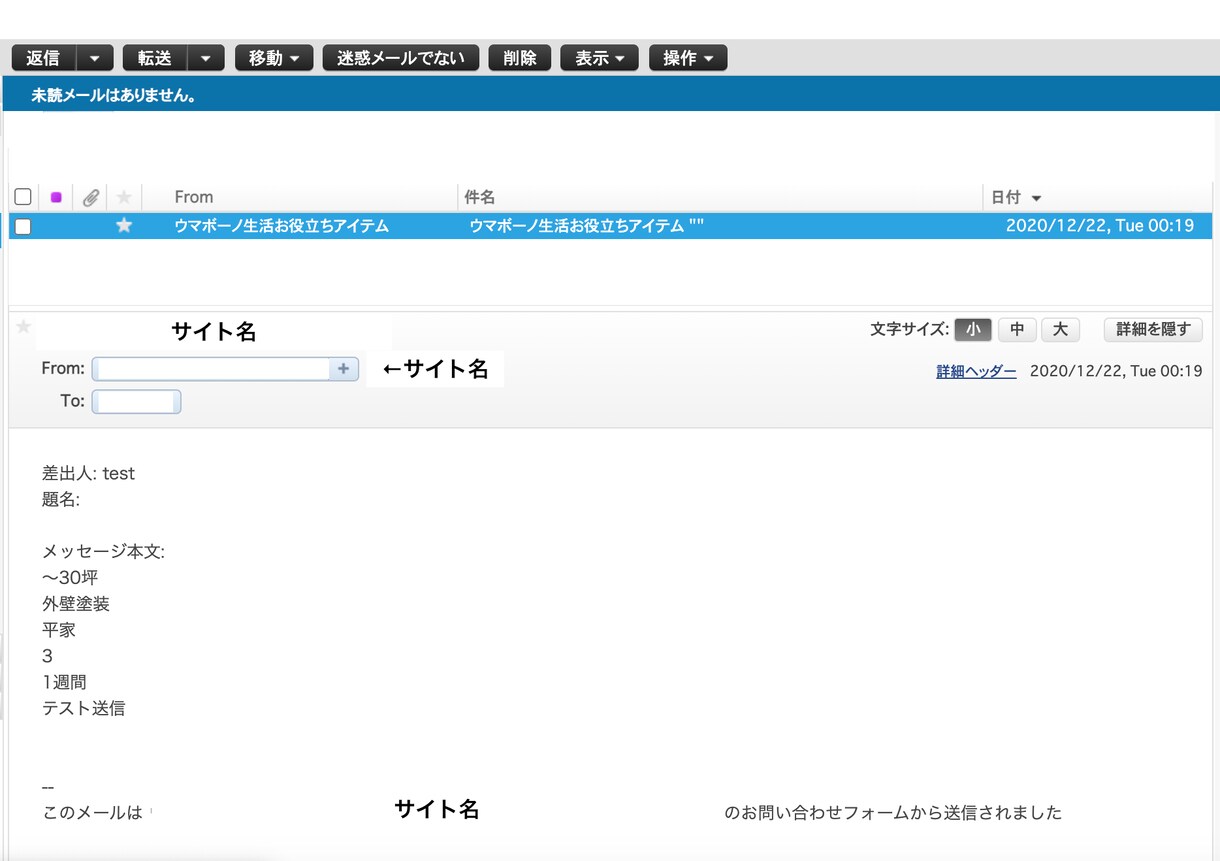Click the plus icon to add sender
Image resolution: width=1220 pixels, height=861 pixels.
click(343, 369)
